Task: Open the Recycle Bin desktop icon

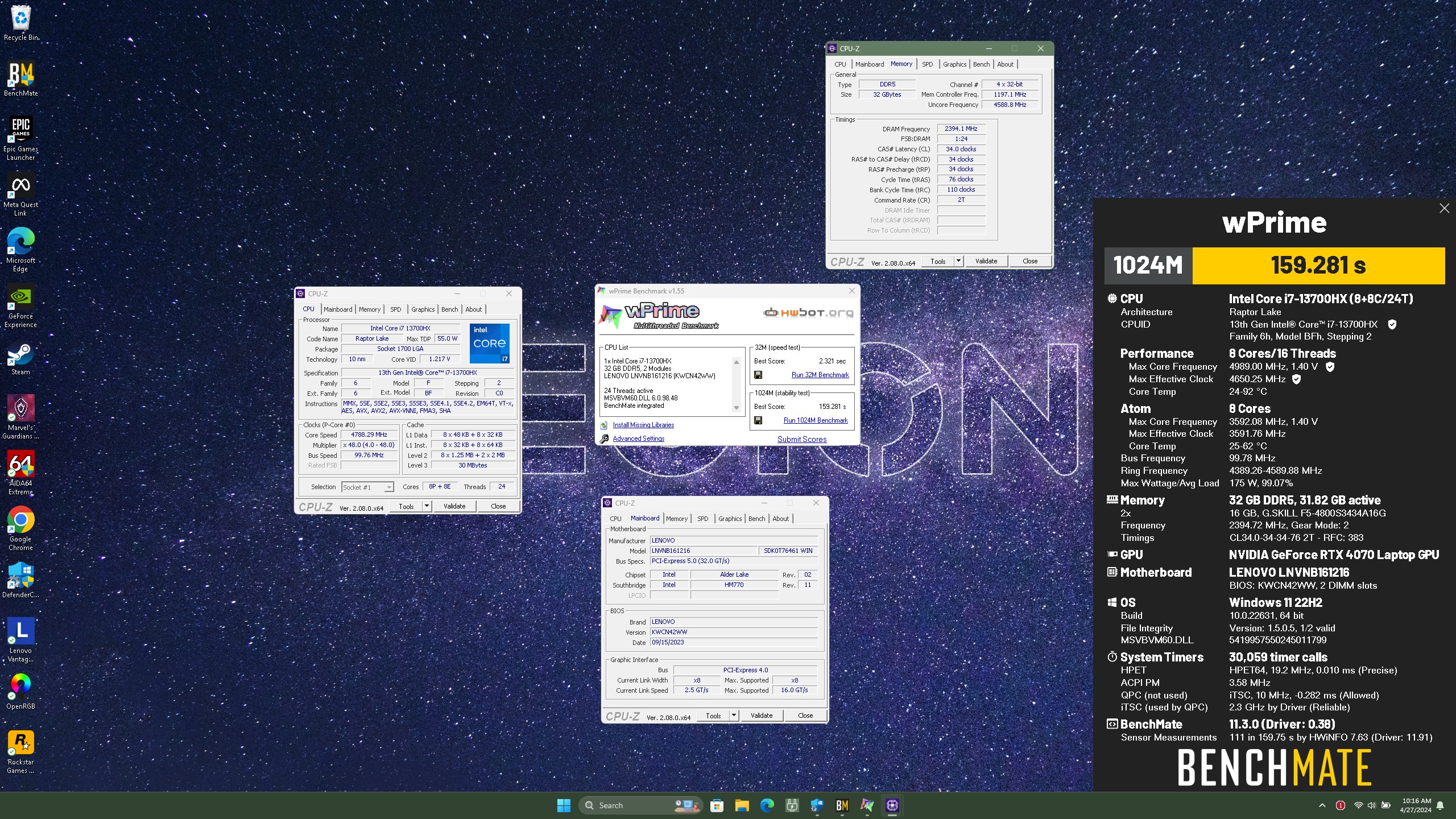Action: pos(20,23)
